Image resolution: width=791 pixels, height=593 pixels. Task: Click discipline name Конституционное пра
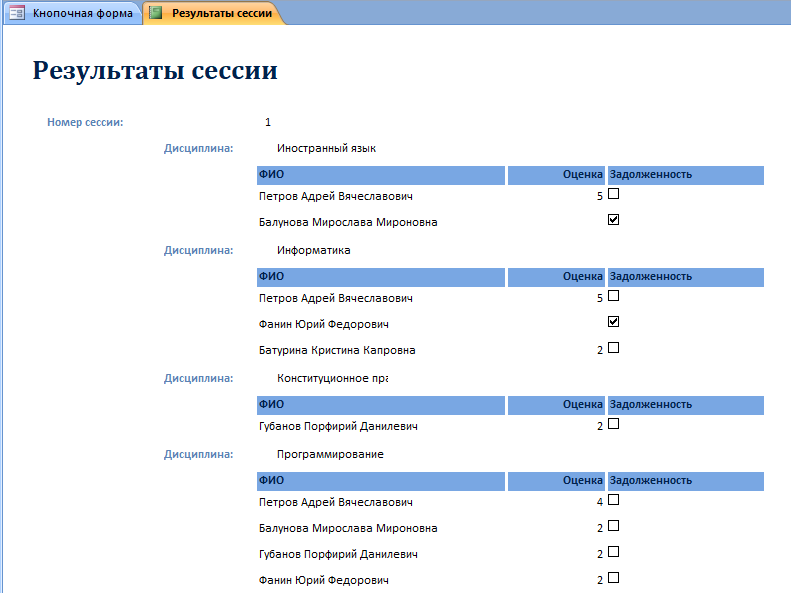[332, 378]
